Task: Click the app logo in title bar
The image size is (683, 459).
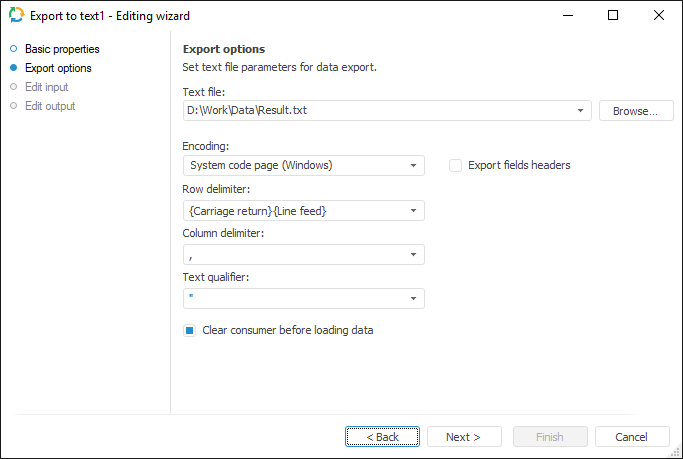Action: tap(16, 15)
